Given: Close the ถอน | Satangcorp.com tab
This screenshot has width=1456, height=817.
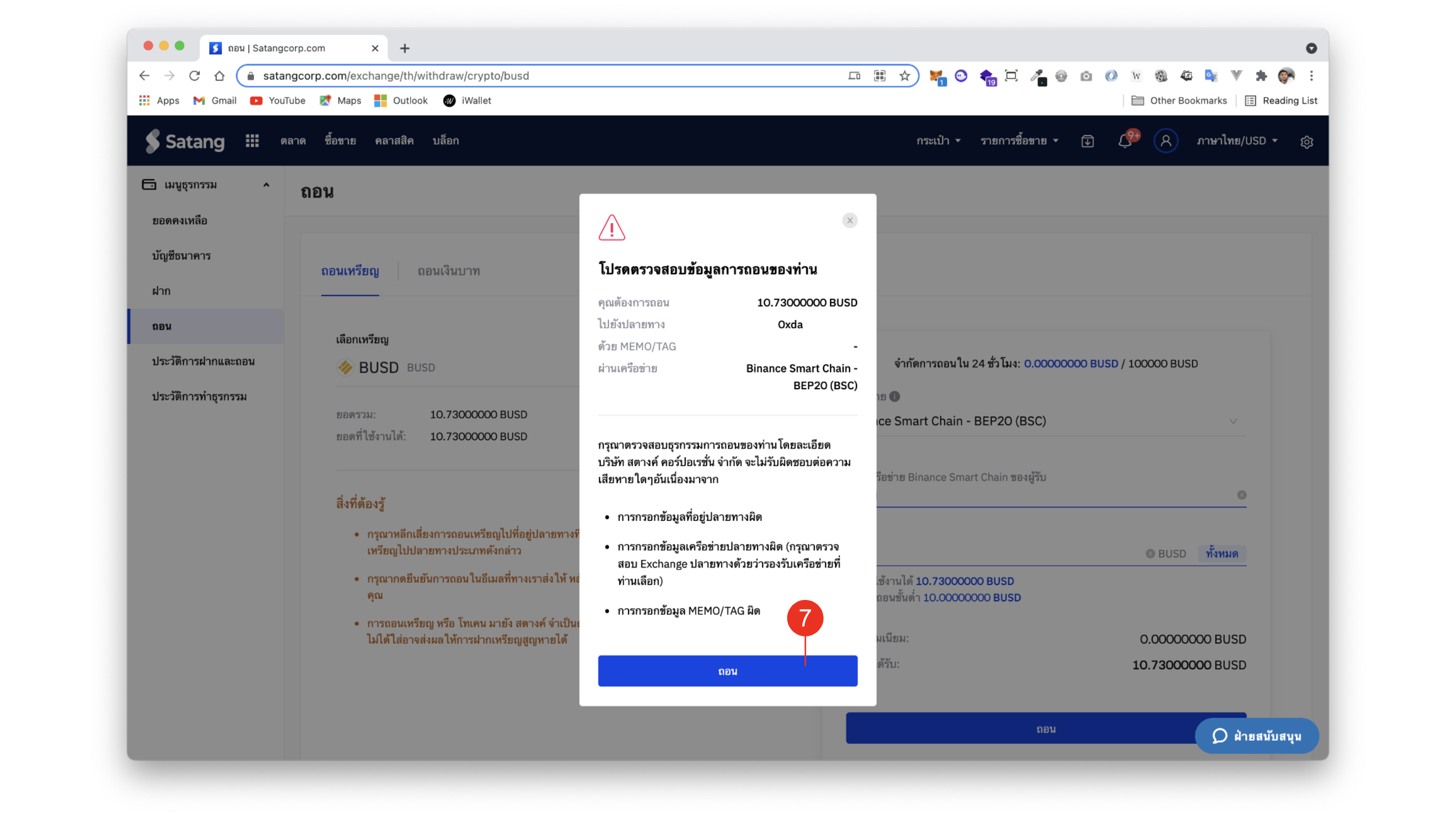Looking at the screenshot, I should coord(375,49).
